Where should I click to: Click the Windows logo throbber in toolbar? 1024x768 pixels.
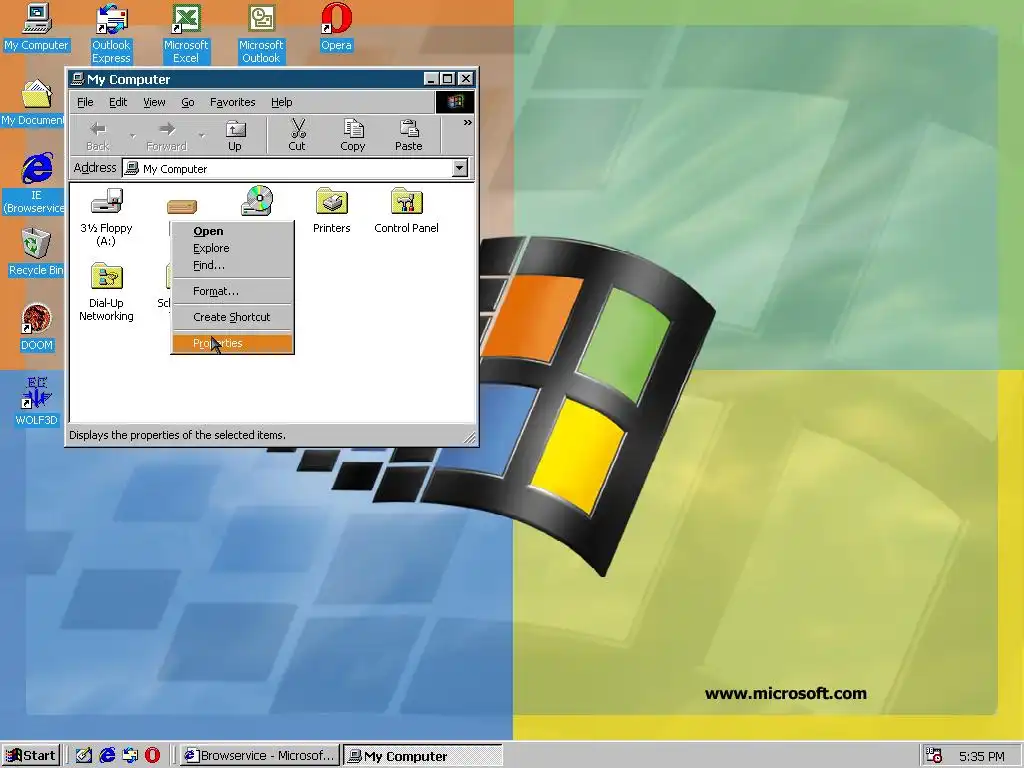(x=455, y=101)
